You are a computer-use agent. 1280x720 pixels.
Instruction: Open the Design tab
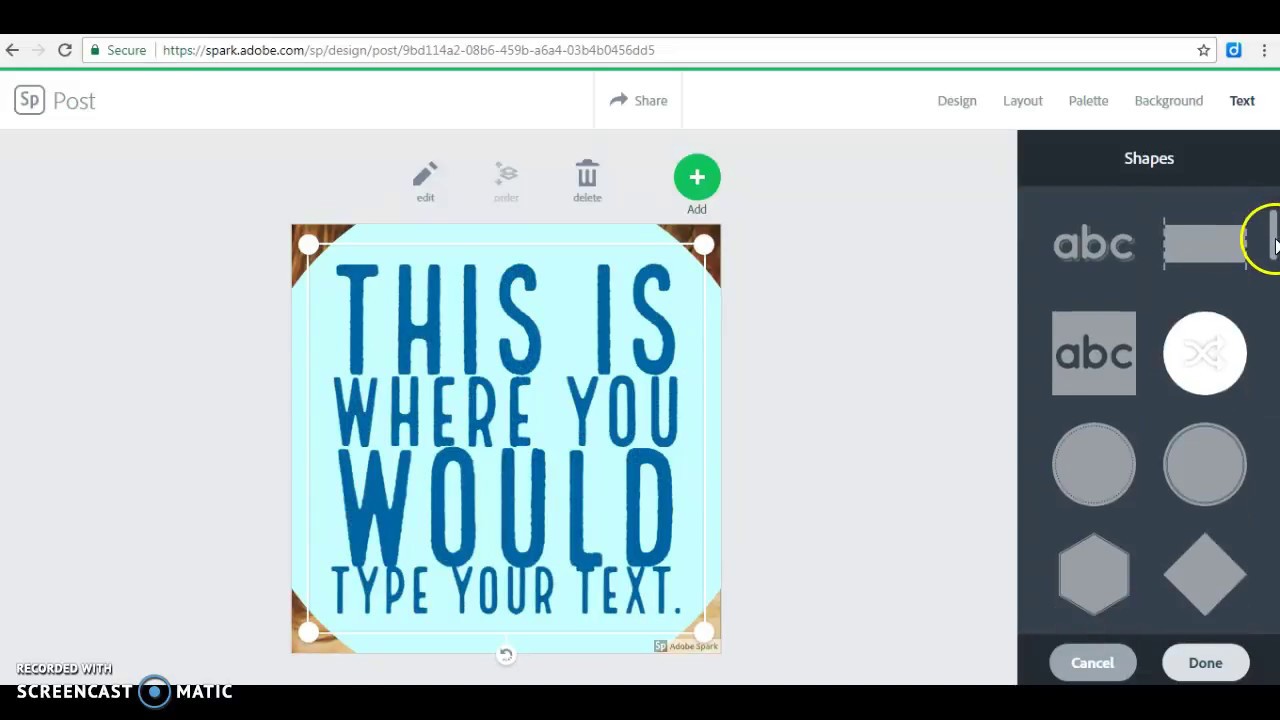point(957,100)
